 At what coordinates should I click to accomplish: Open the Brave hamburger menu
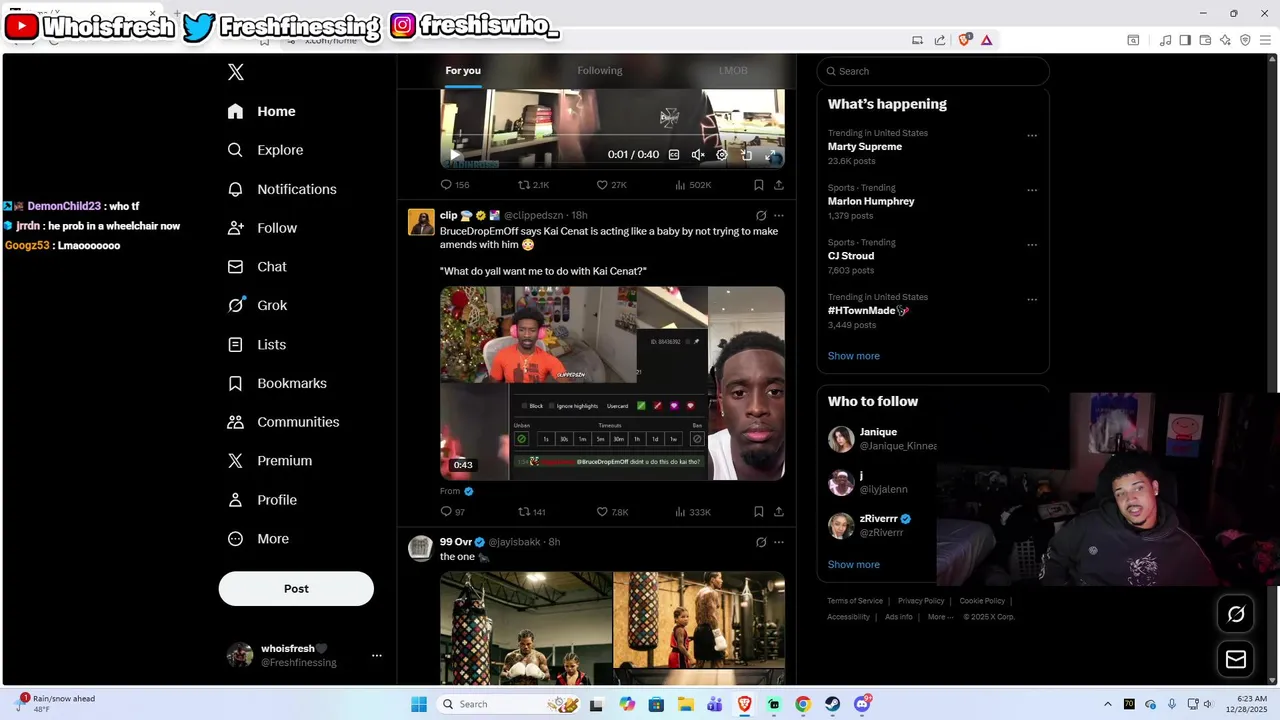[1265, 40]
